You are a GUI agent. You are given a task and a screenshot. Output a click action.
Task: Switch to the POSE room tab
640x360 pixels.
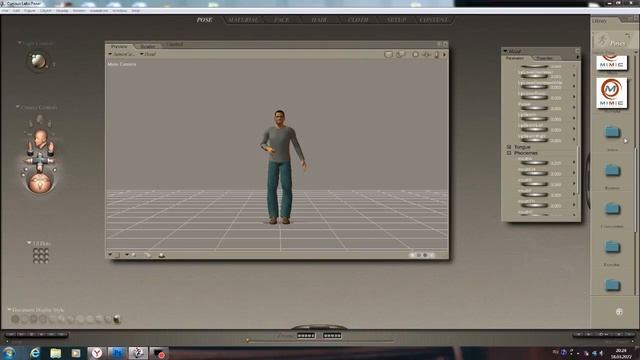pos(204,20)
